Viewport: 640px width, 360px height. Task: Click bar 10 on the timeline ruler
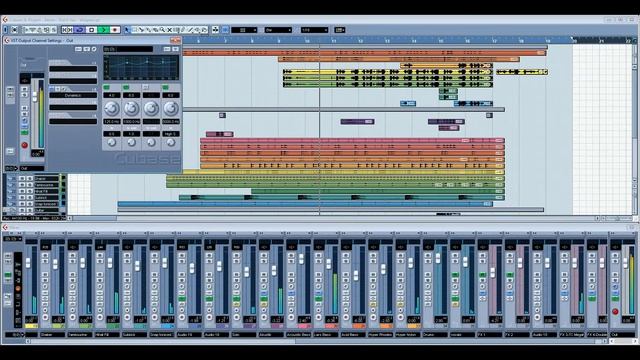click(x=307, y=41)
